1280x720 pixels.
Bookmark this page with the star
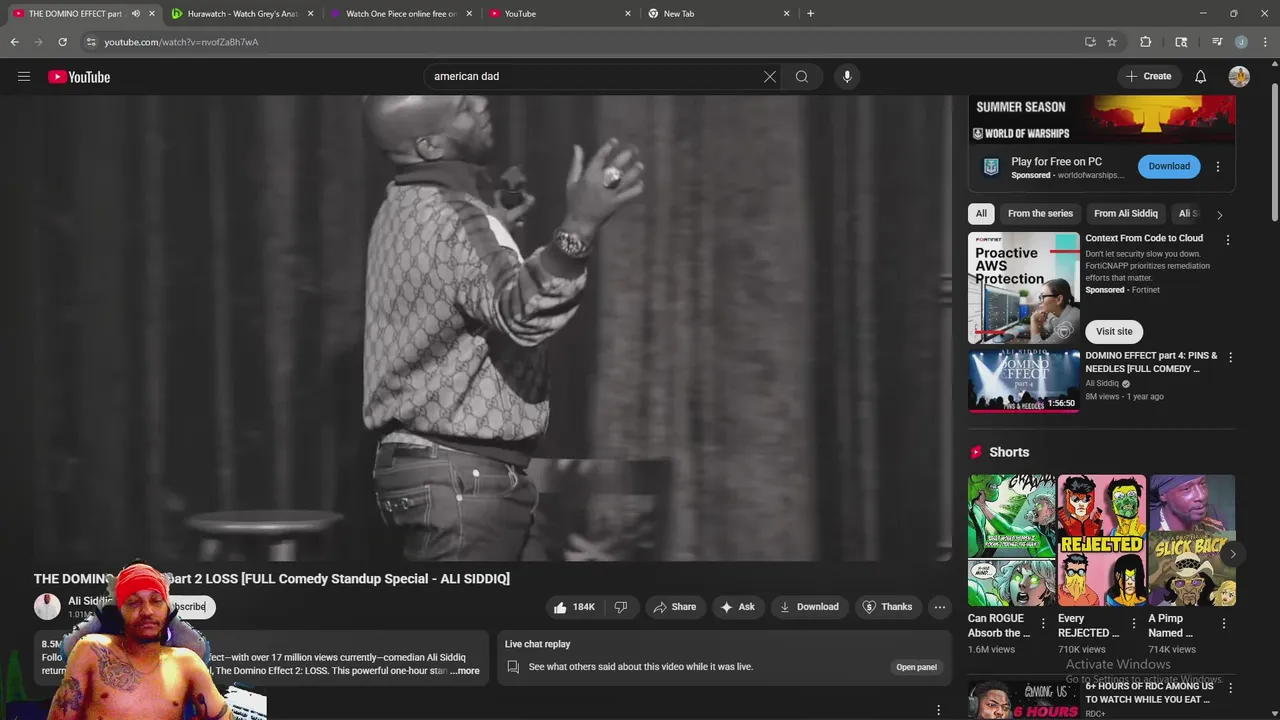(1112, 42)
